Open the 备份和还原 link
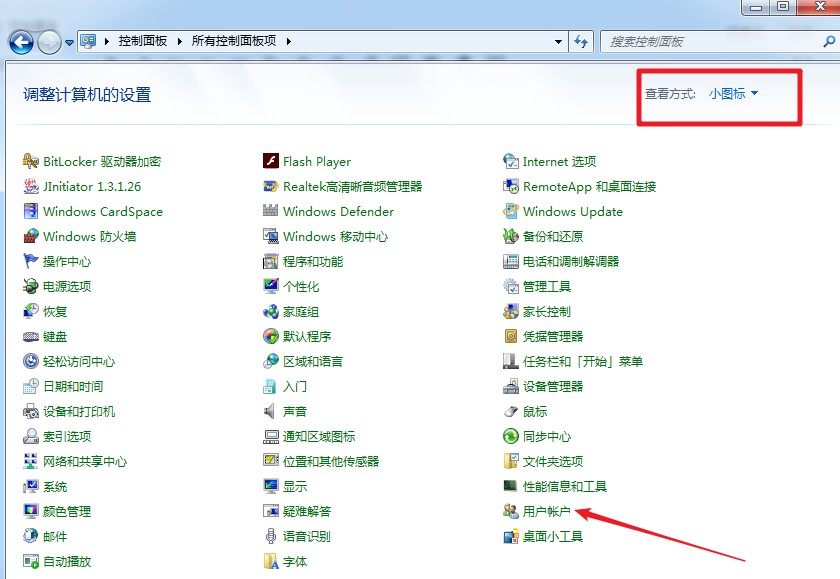Image resolution: width=840 pixels, height=579 pixels. (x=553, y=236)
